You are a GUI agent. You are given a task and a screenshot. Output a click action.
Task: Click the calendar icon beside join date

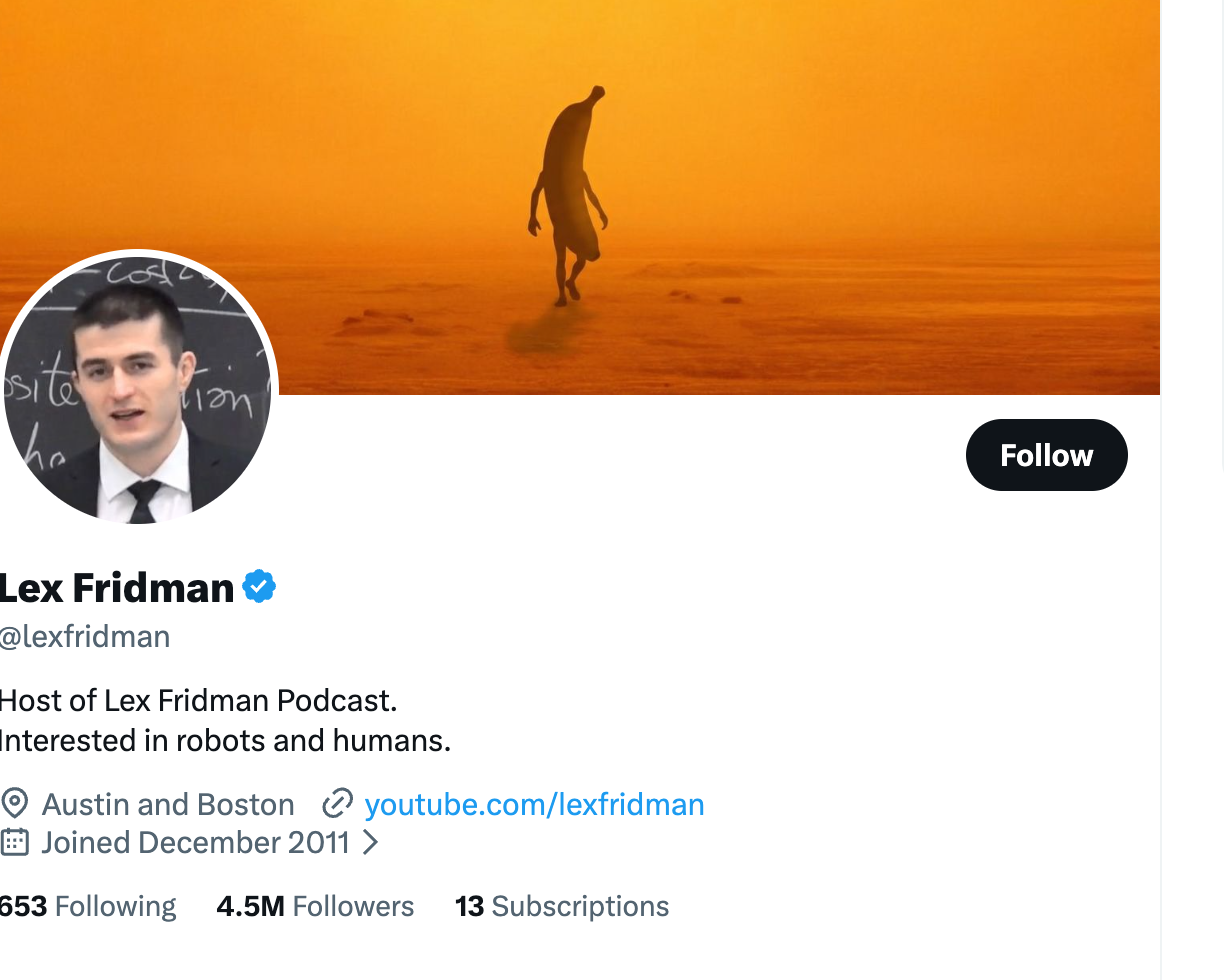(14, 842)
